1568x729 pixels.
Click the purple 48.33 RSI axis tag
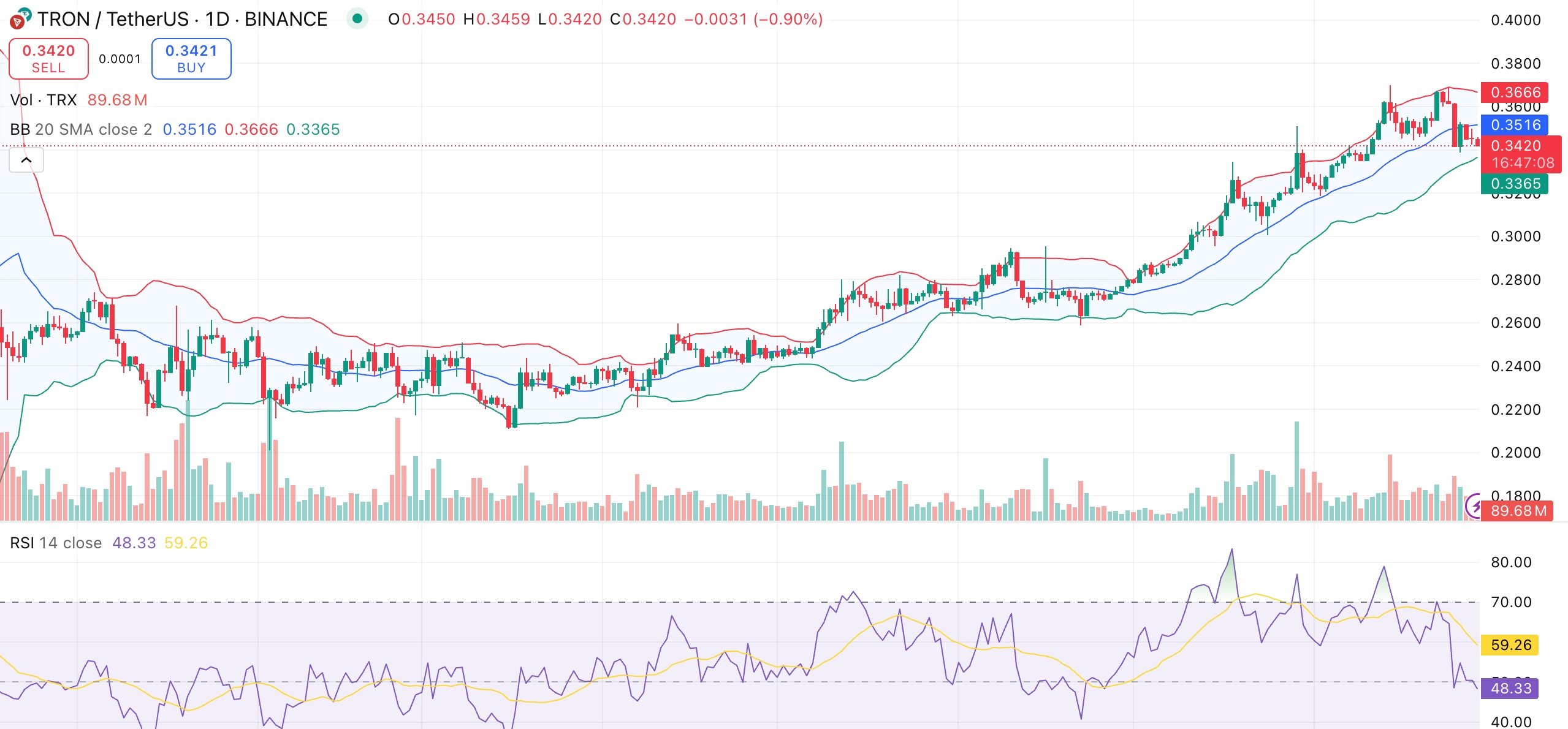tap(1510, 688)
